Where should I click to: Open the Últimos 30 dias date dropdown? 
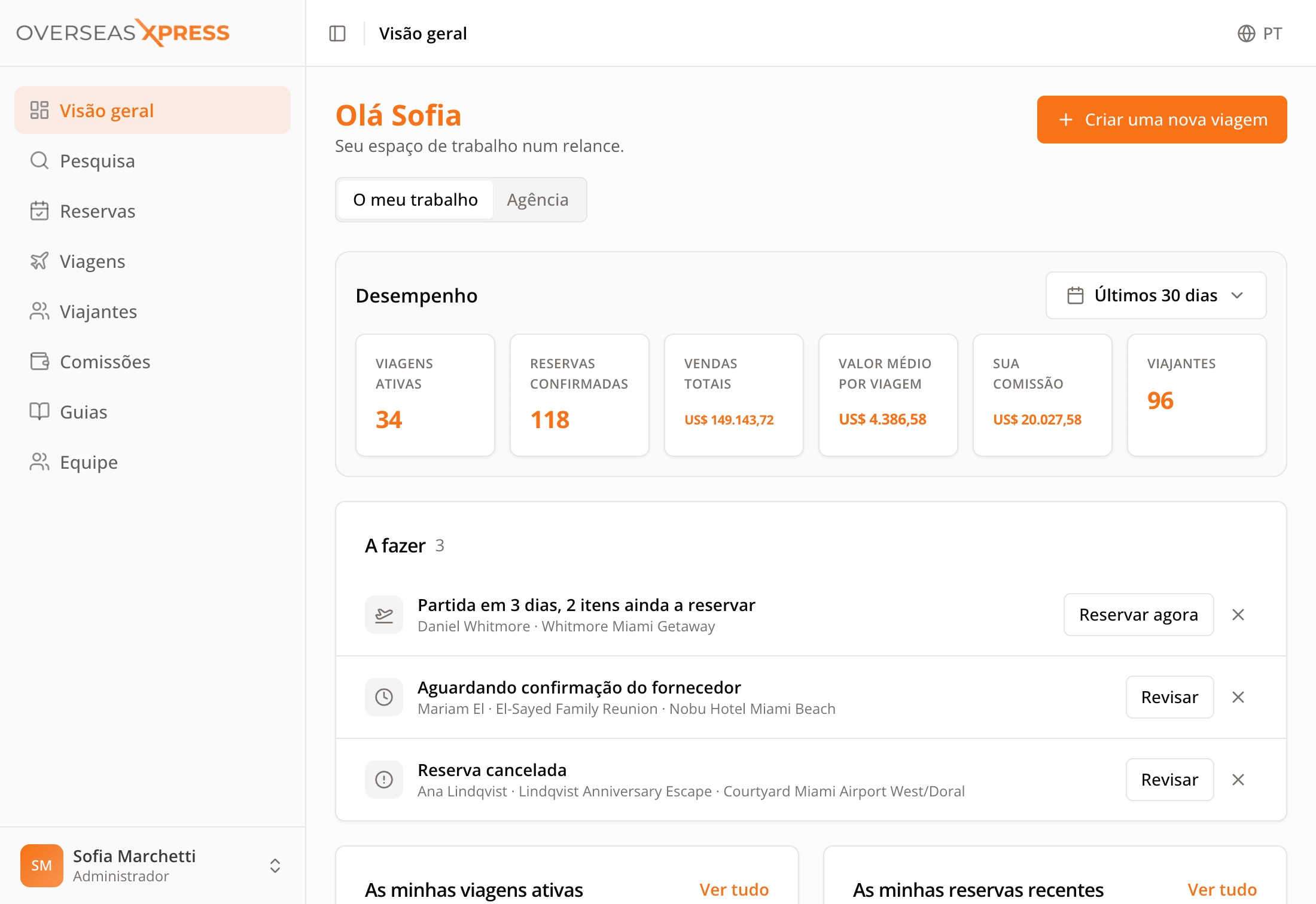point(1156,295)
